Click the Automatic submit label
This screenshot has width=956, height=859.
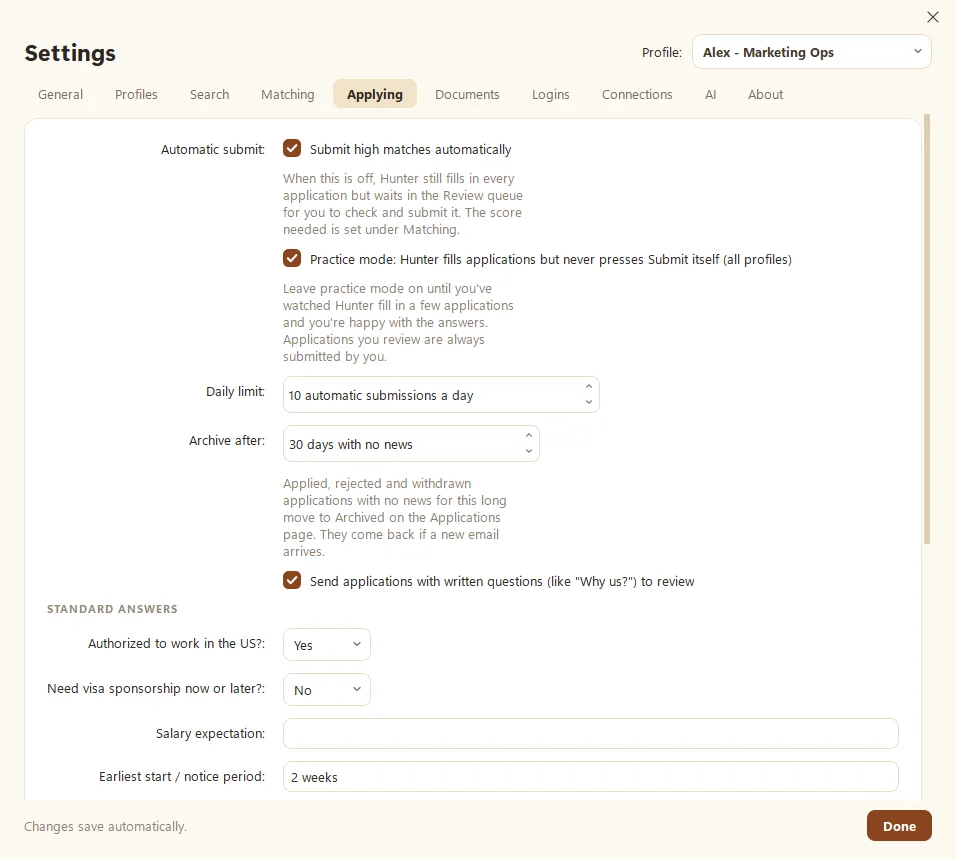click(x=213, y=149)
